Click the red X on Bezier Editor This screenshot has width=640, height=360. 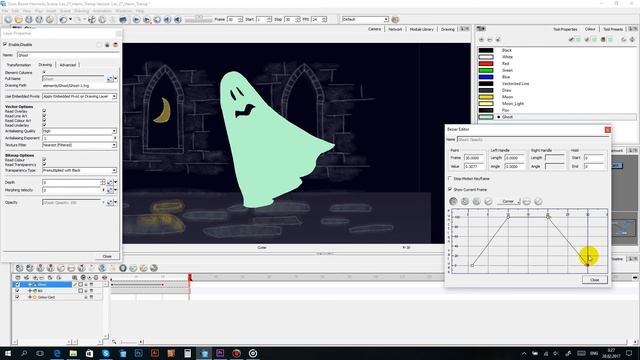608,129
